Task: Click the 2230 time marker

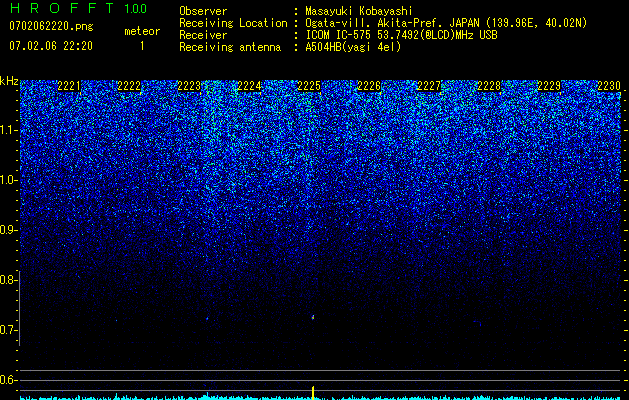Action: (x=609, y=86)
